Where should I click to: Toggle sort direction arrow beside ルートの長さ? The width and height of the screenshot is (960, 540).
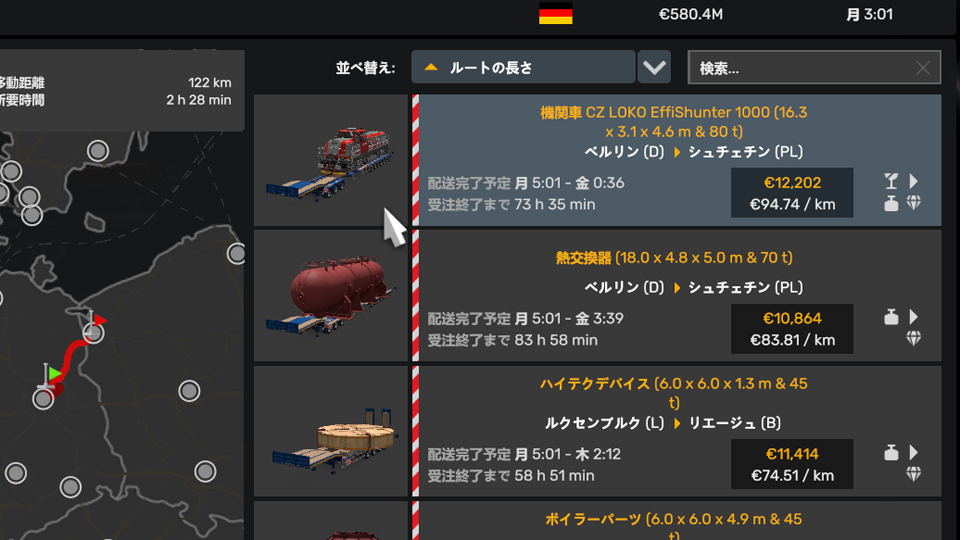point(431,67)
